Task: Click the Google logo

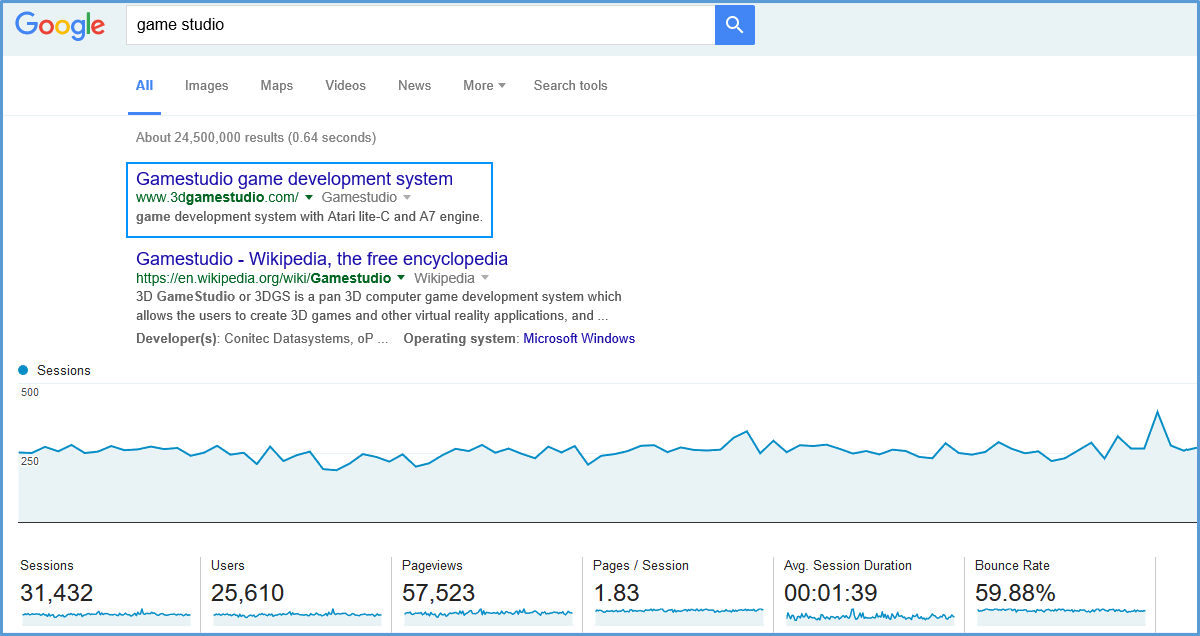Action: pyautogui.click(x=60, y=26)
